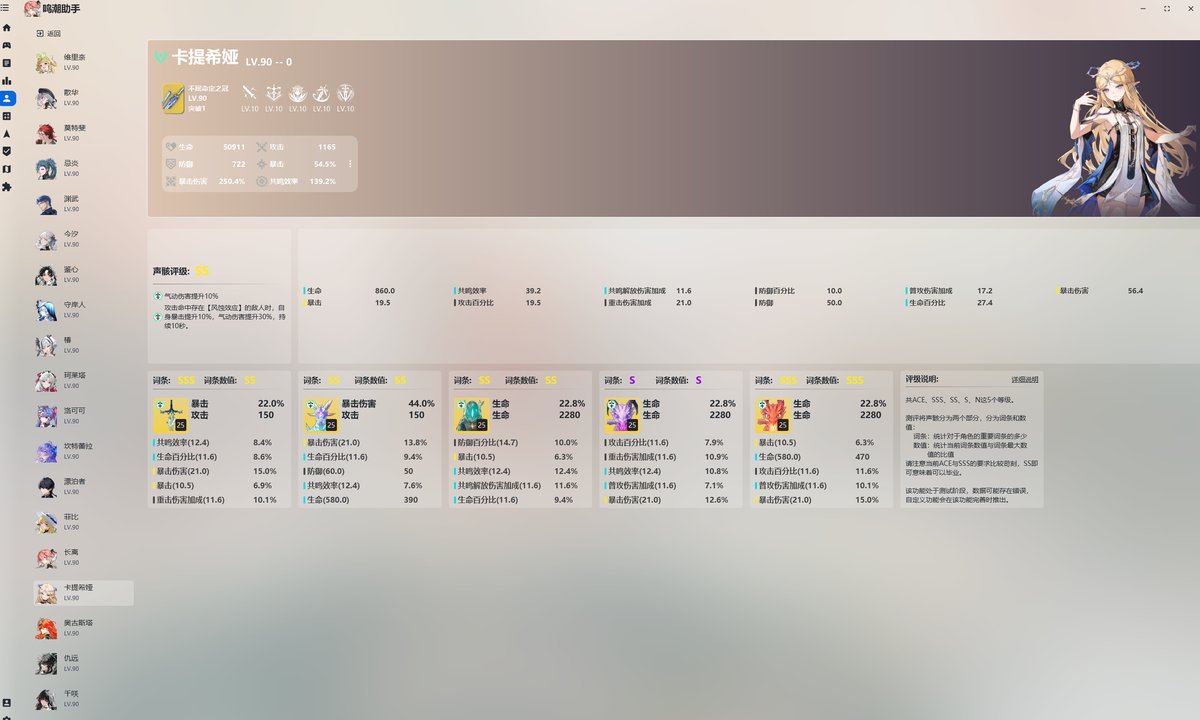Open the bar chart statistics page

tap(7, 80)
